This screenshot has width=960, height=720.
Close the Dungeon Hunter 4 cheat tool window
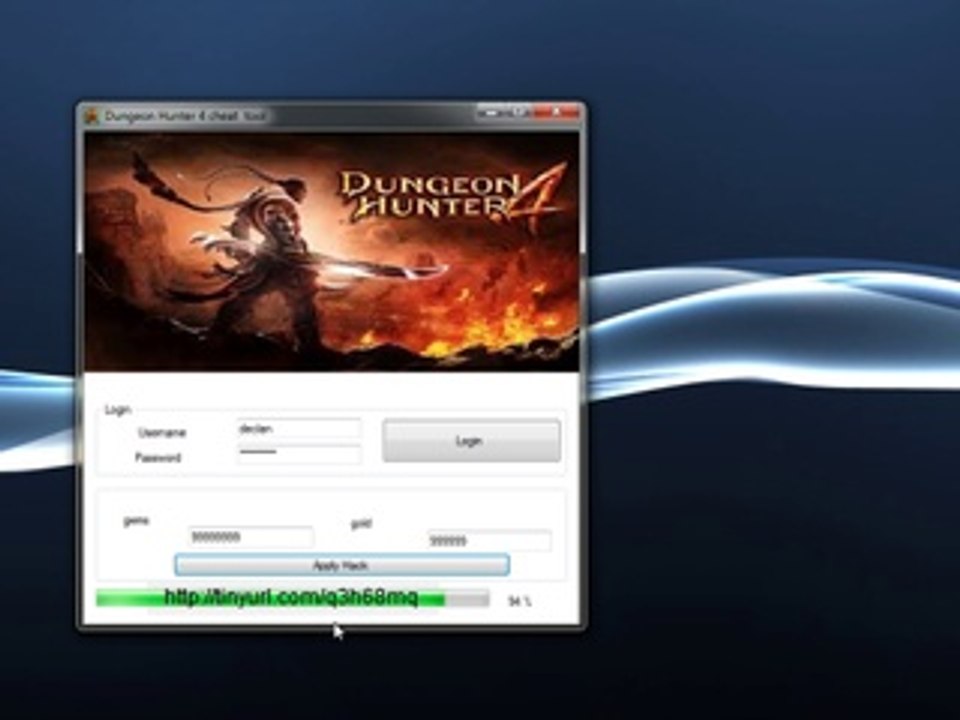(x=556, y=113)
